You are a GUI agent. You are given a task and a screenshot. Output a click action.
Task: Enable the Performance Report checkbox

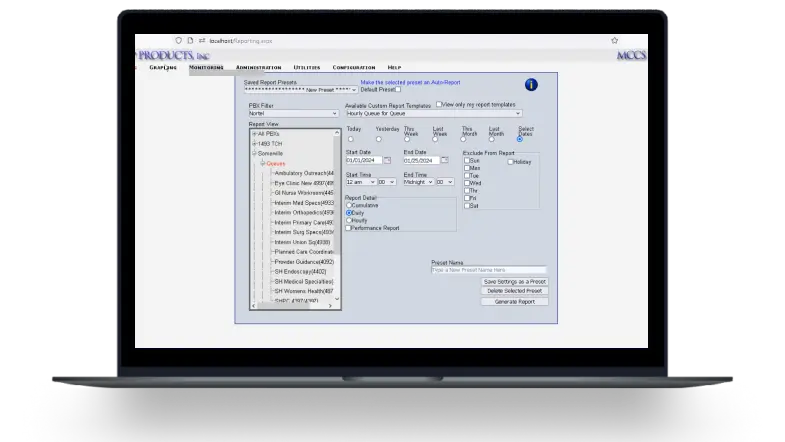[349, 228]
